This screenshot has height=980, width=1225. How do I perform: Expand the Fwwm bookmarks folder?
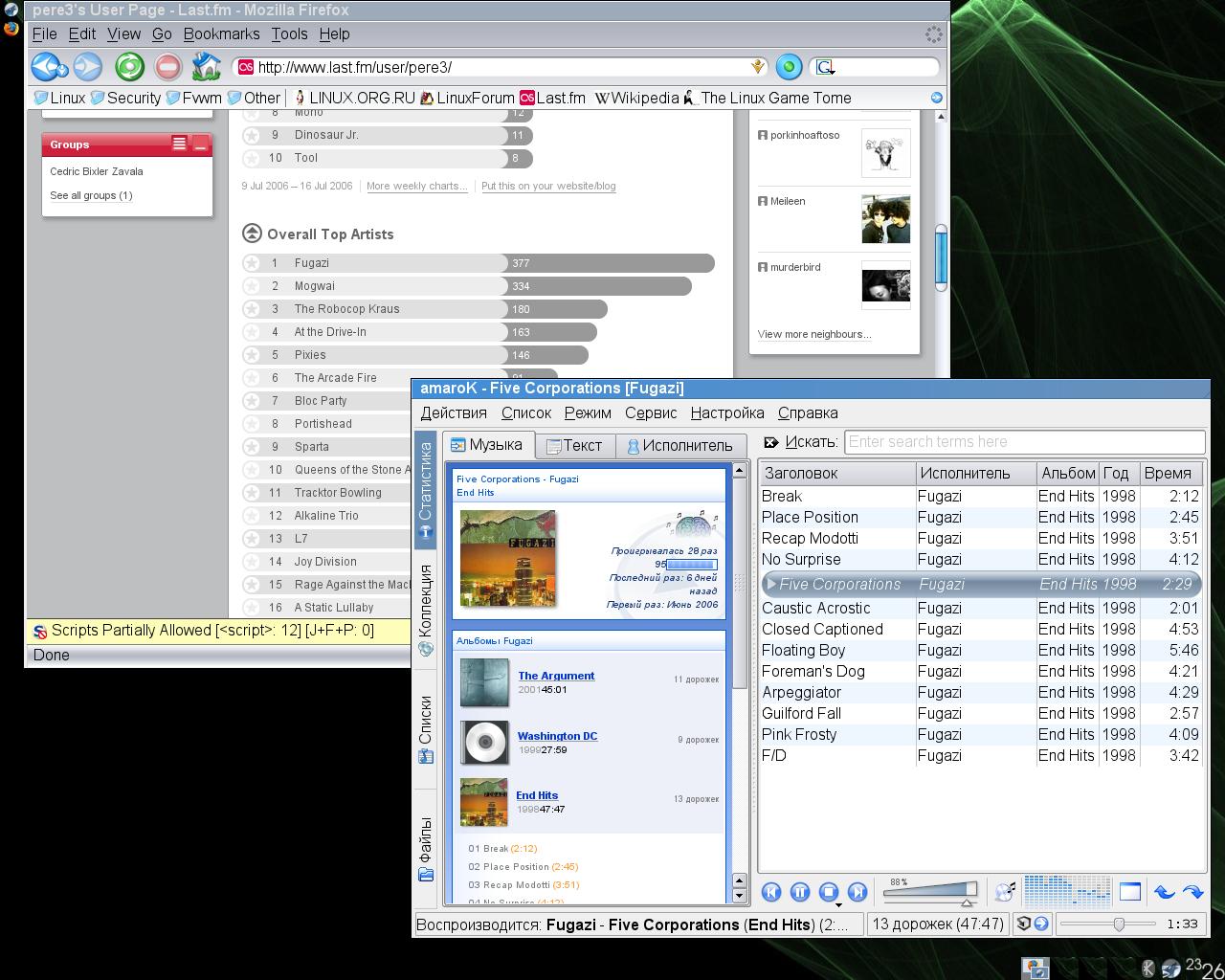pyautogui.click(x=194, y=98)
